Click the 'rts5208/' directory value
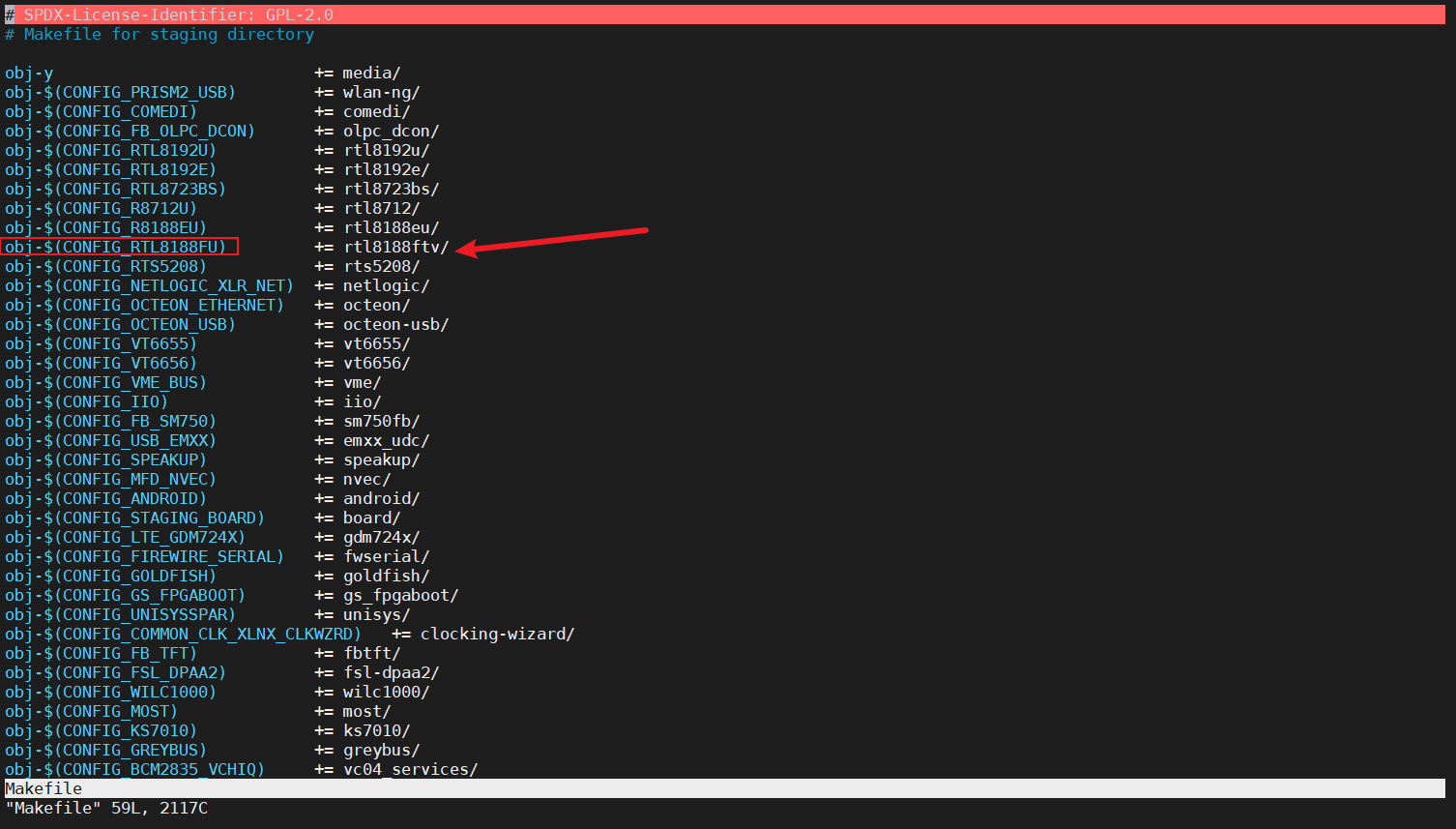Image resolution: width=1456 pixels, height=829 pixels. 381,266
